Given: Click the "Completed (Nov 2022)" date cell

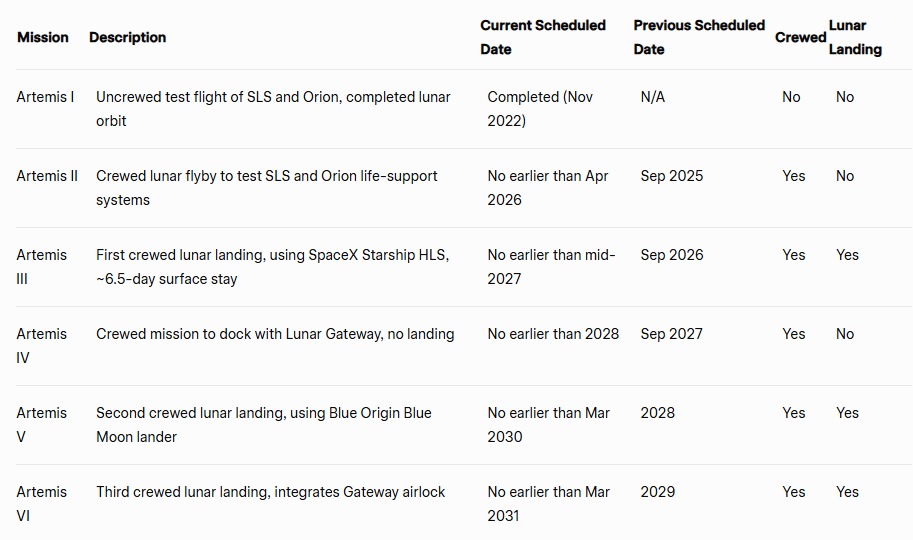Looking at the screenshot, I should pyautogui.click(x=540, y=109).
